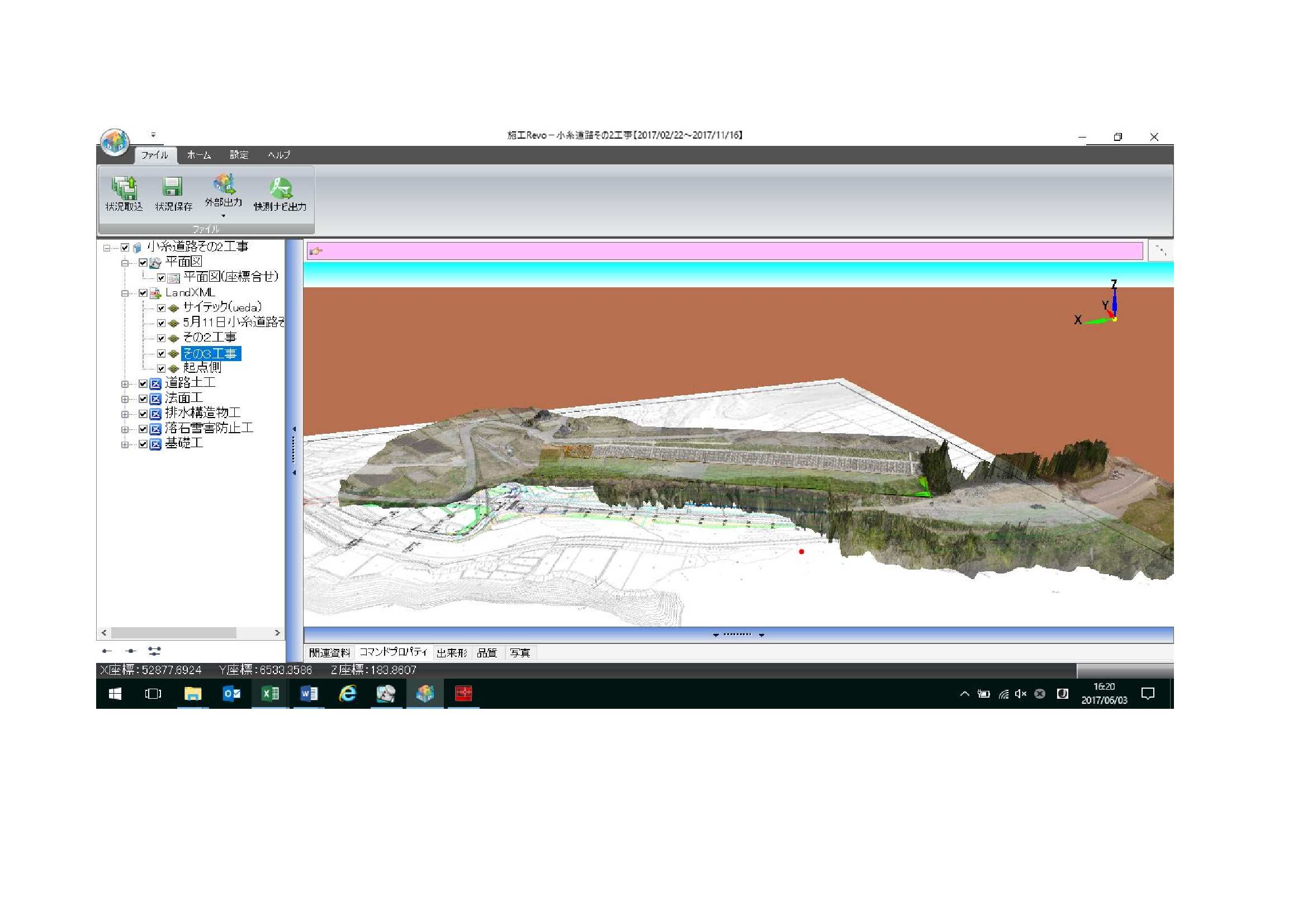Screen dimensions: 1307x924
Task: Toggle the 起点側 layer checkbox
Action: (x=161, y=368)
